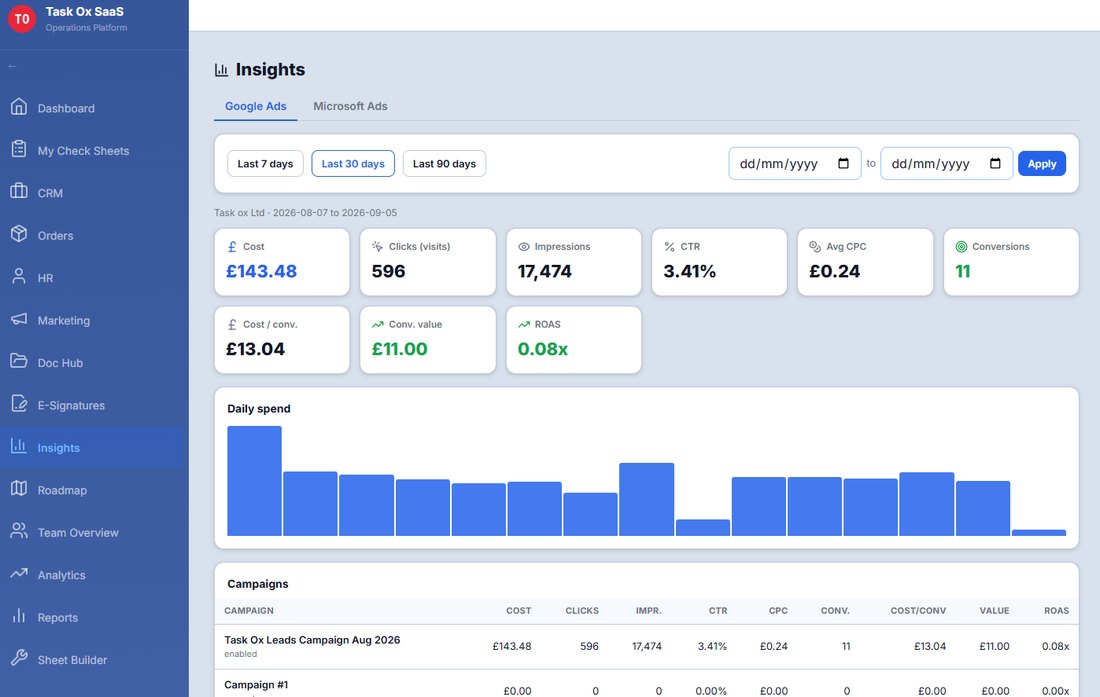Click the ROAS column header
The height and width of the screenshot is (697, 1100).
coord(1057,611)
